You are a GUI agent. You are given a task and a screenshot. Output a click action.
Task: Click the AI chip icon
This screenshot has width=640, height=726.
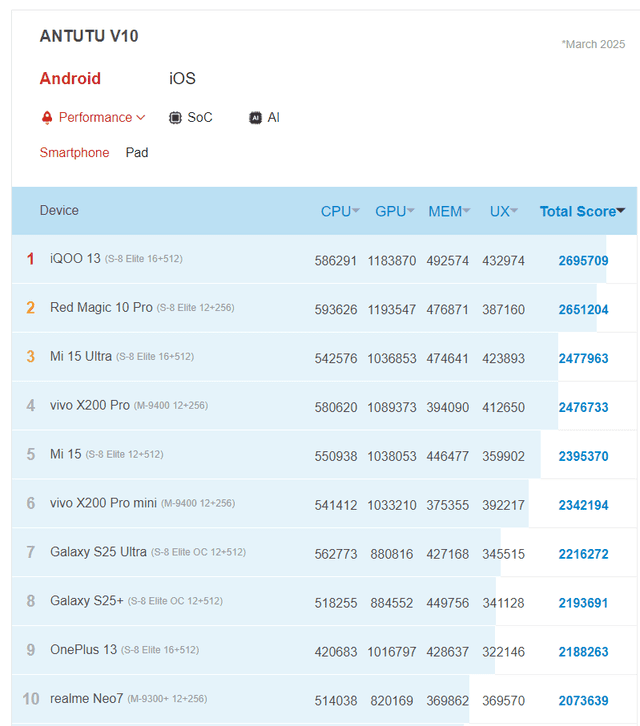click(255, 118)
